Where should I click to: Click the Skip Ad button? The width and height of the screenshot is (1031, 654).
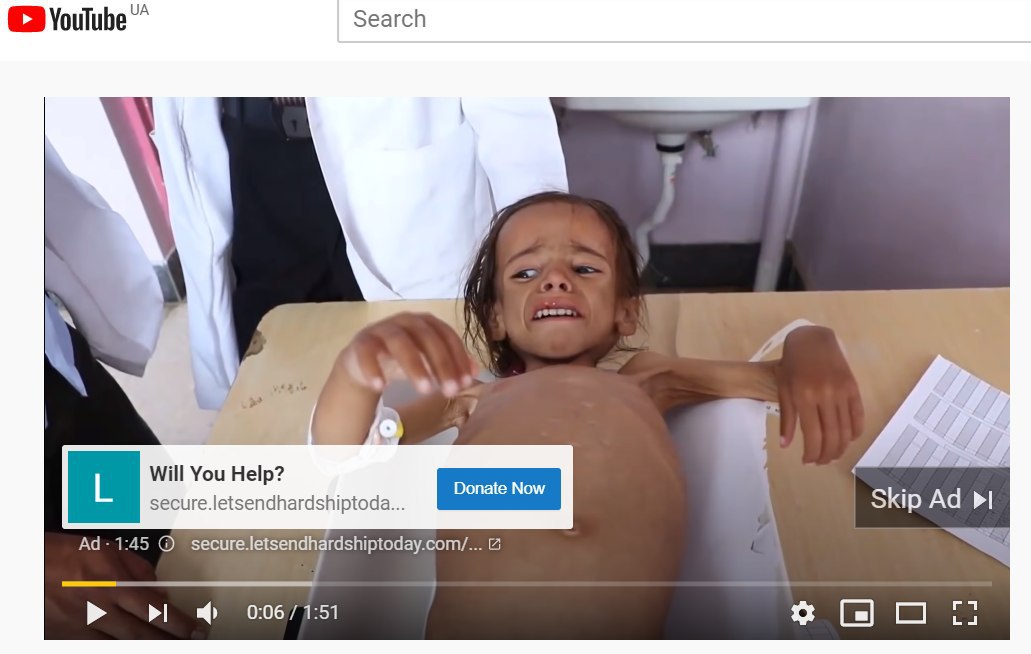pyautogui.click(x=932, y=498)
